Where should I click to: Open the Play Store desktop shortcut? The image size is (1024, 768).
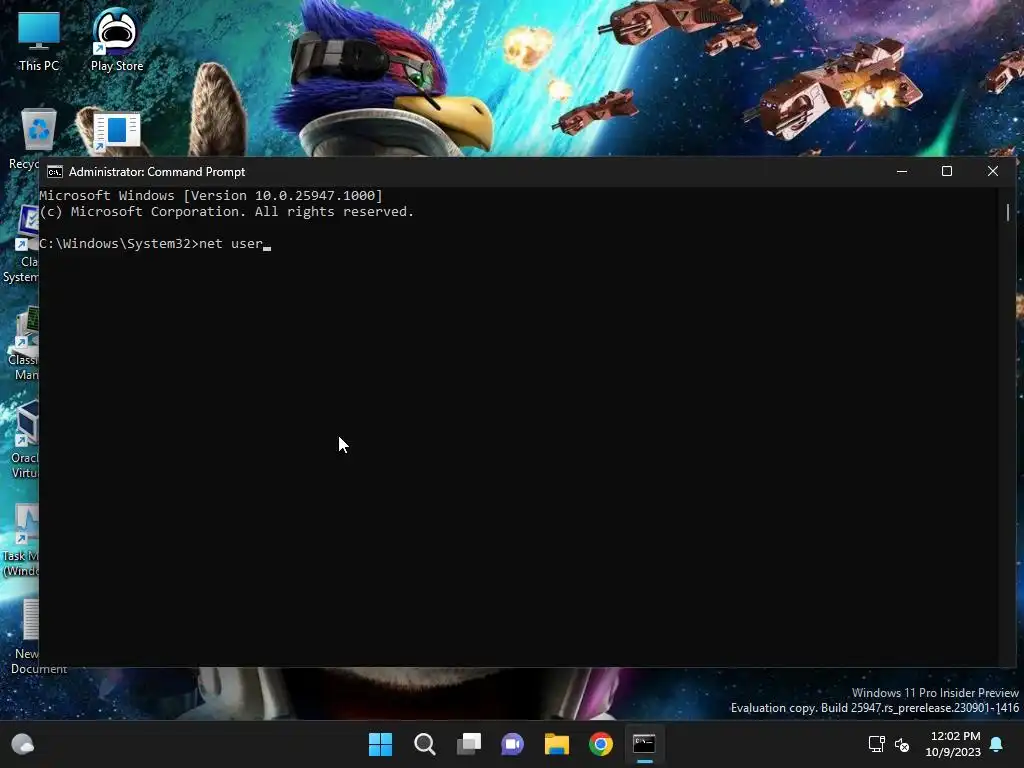pyautogui.click(x=116, y=40)
